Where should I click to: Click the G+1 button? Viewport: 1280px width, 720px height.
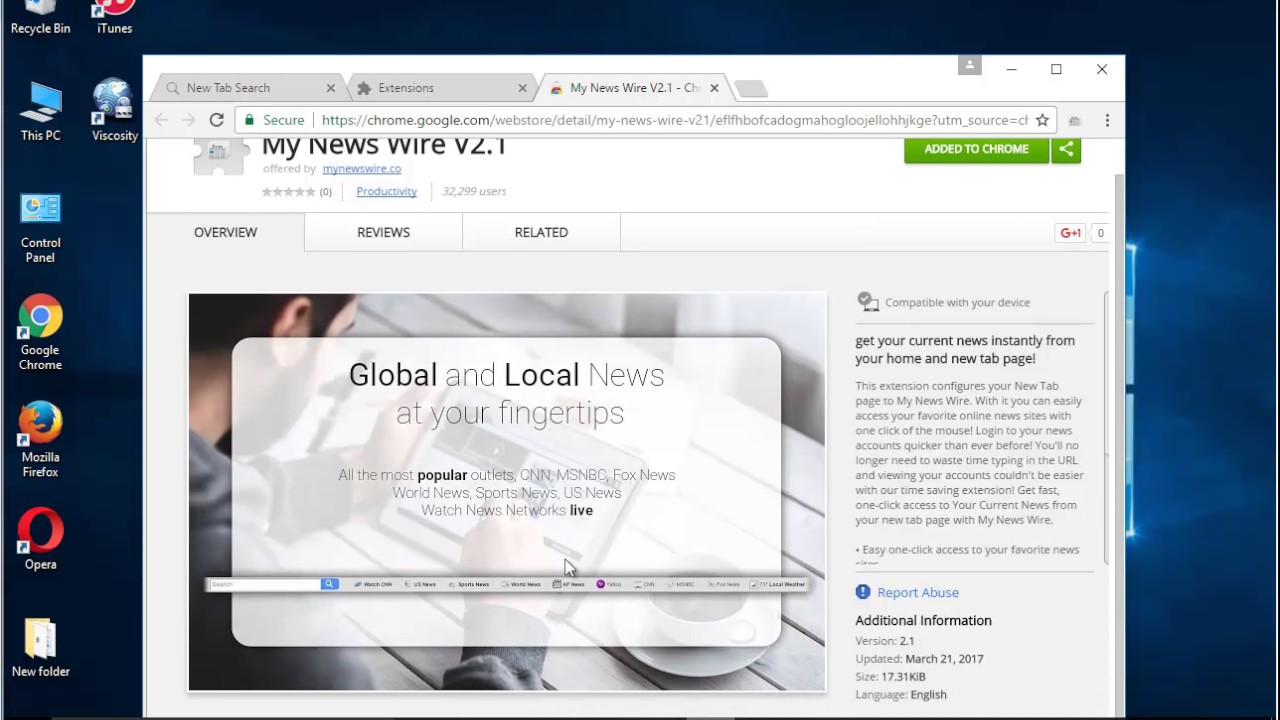1071,233
